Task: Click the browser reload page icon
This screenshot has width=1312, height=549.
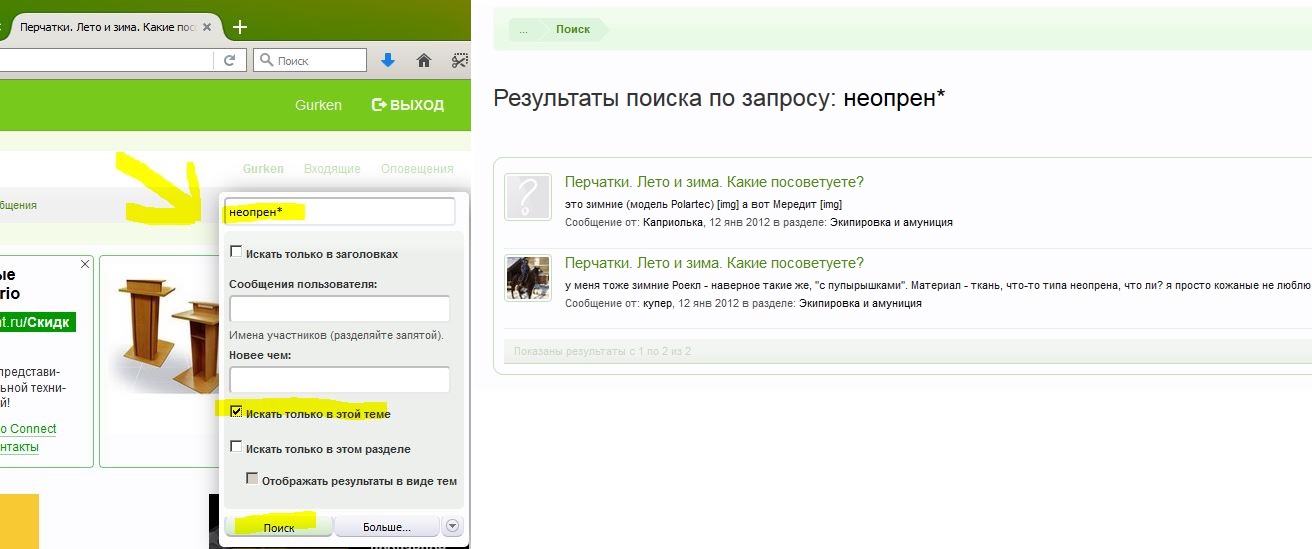Action: tap(229, 61)
